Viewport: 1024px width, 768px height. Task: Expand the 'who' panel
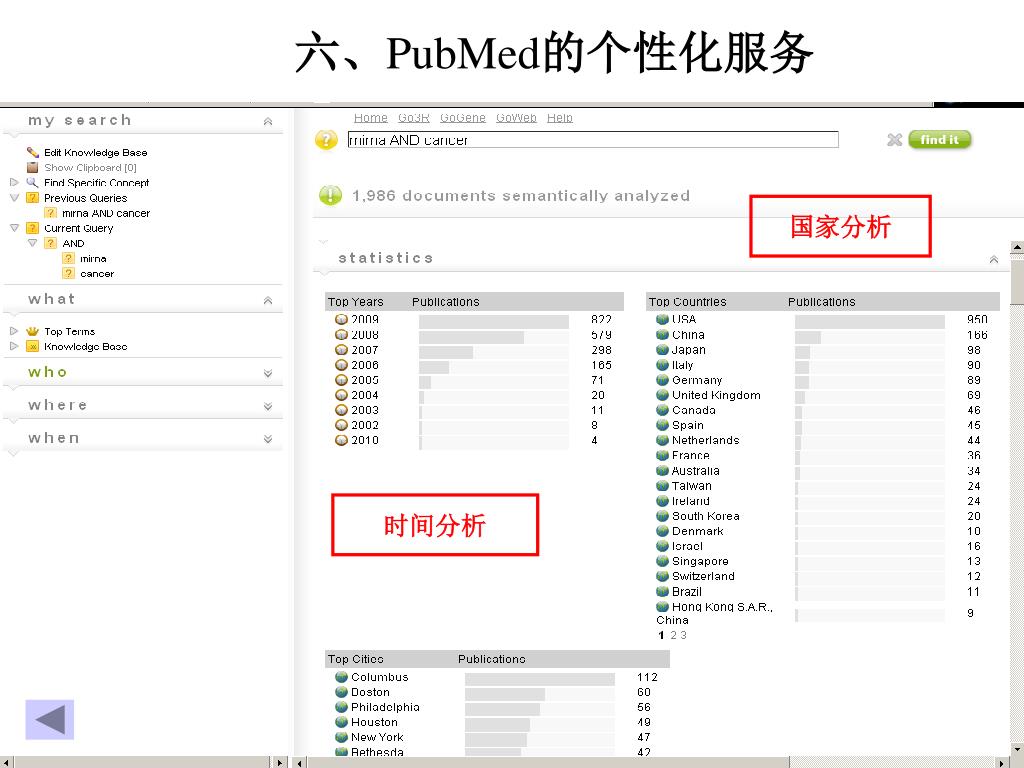268,373
